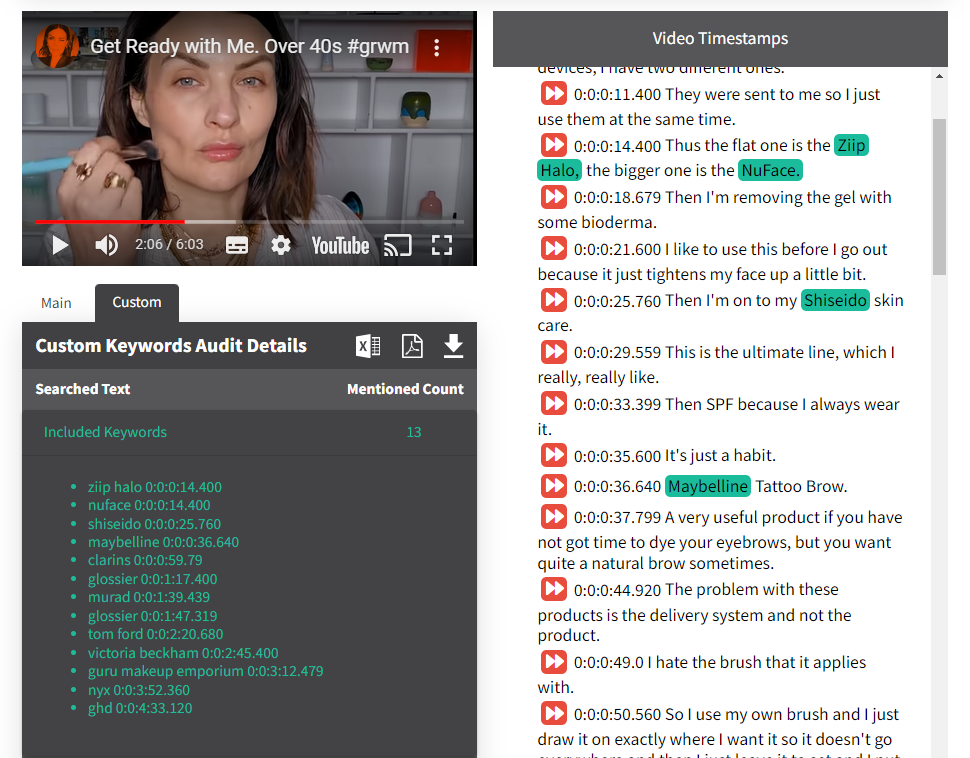Click the highlighted Ziip keyword in transcript
The image size is (970, 758).
[x=851, y=145]
